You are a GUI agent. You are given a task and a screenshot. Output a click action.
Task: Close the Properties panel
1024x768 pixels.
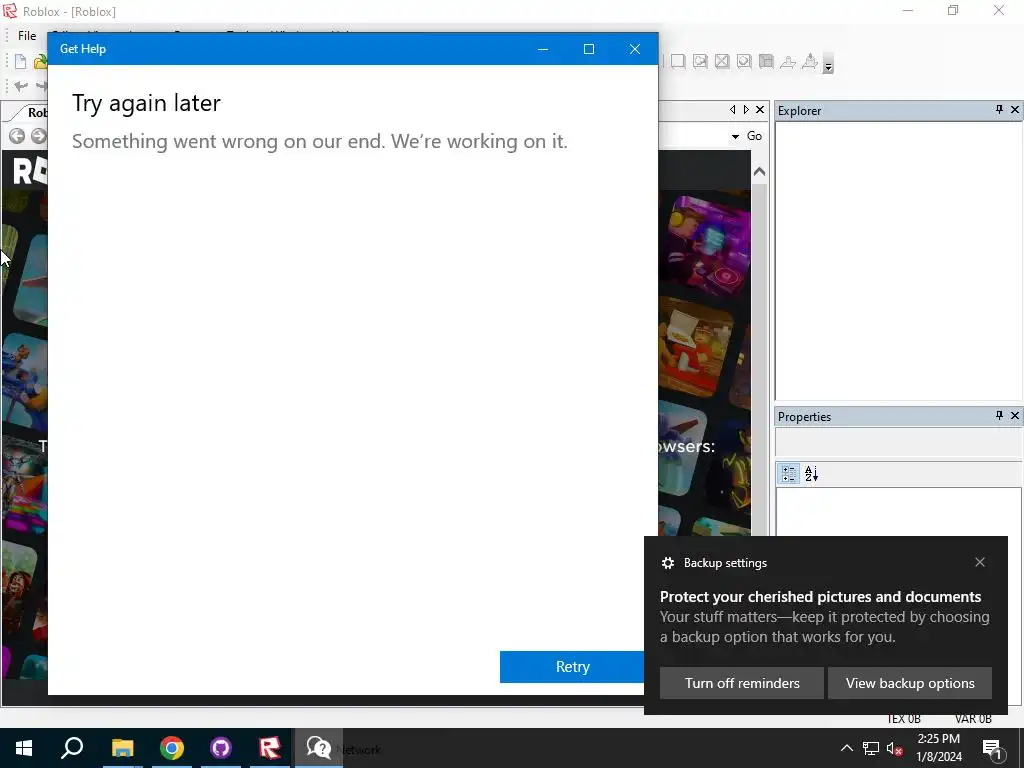click(x=1015, y=415)
